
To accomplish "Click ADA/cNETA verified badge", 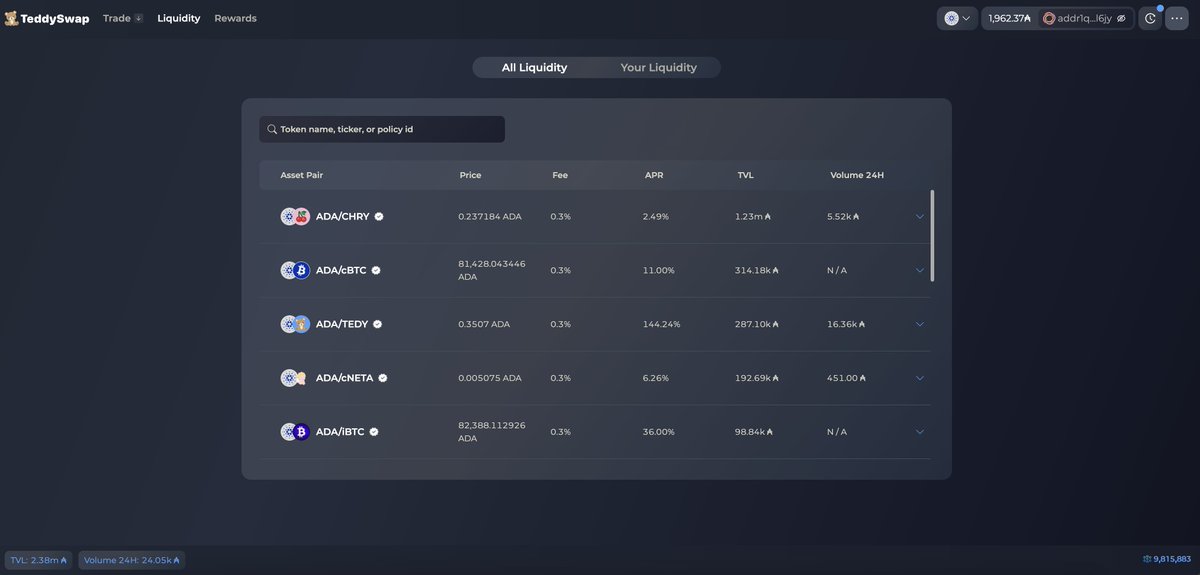I will tap(383, 378).
